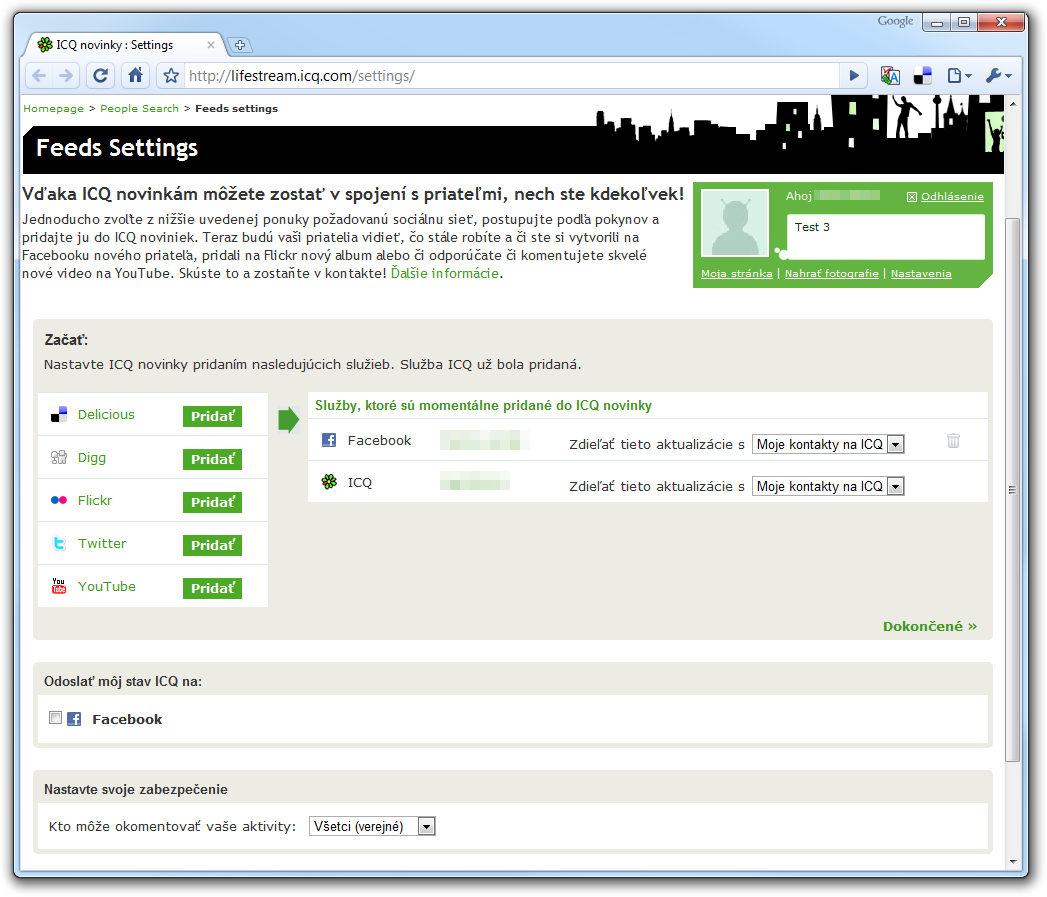The height and width of the screenshot is (897, 1047).
Task: Open the Digg service link
Action: click(91, 458)
